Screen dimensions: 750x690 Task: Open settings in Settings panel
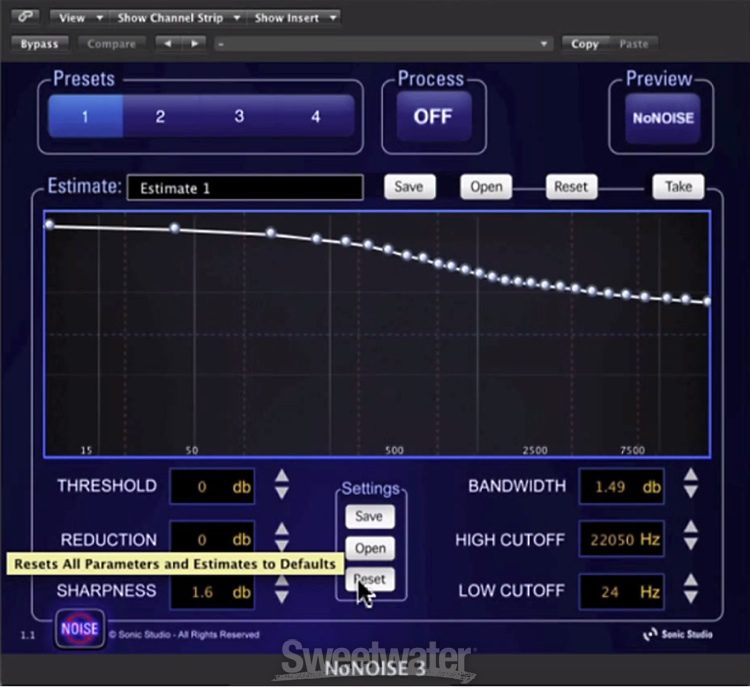(370, 548)
